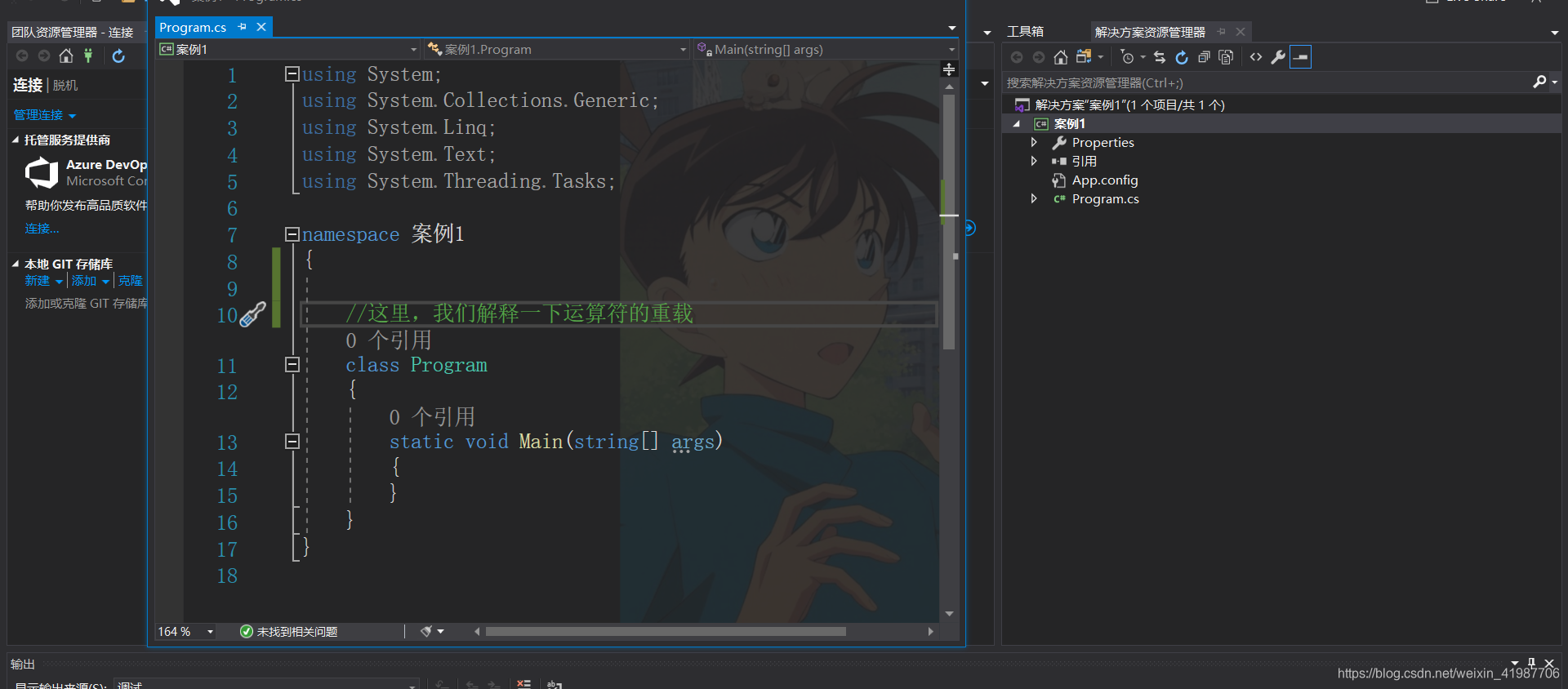The height and width of the screenshot is (689, 1568).
Task: Refresh the Team Explorer panel
Action: coord(118,56)
